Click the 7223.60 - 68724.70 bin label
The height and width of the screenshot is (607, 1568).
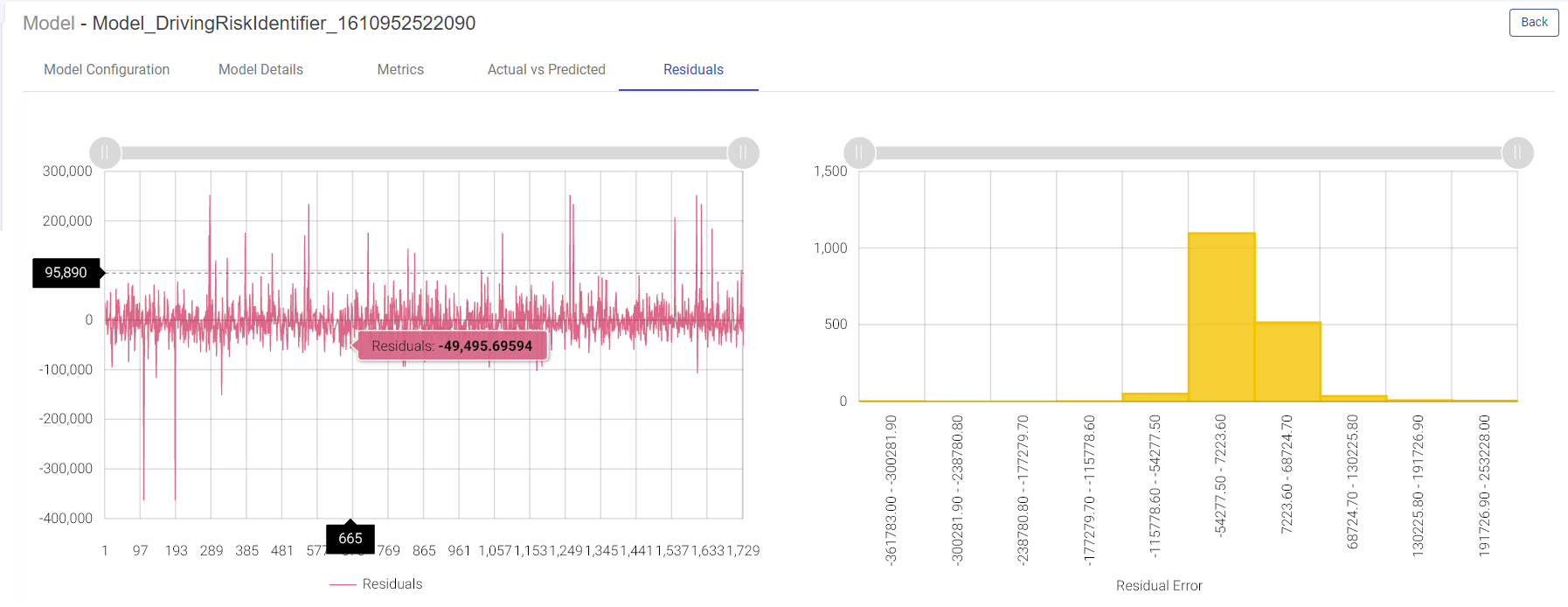[1287, 474]
